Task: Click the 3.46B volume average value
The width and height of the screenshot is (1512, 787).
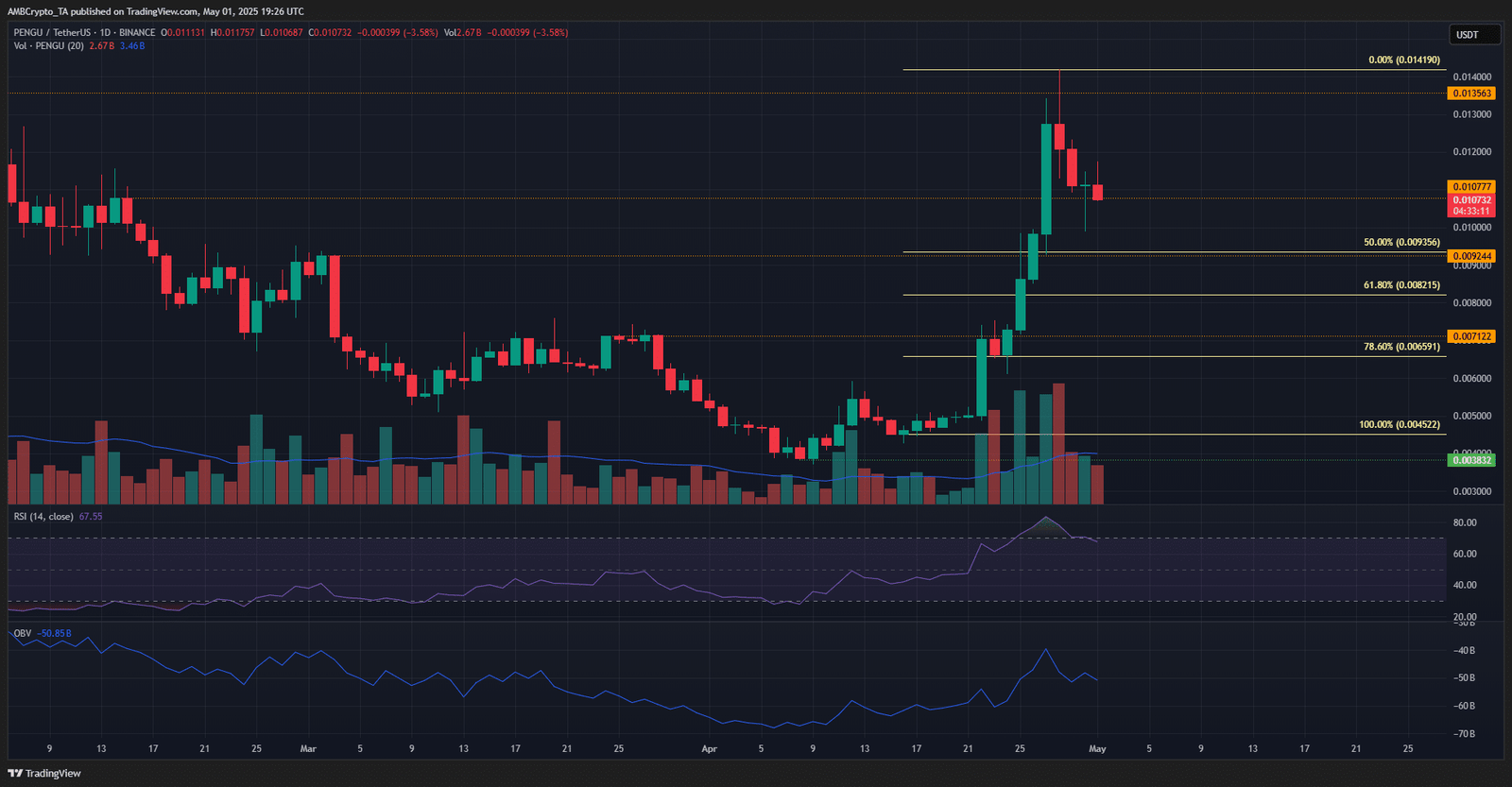Action: pos(132,45)
